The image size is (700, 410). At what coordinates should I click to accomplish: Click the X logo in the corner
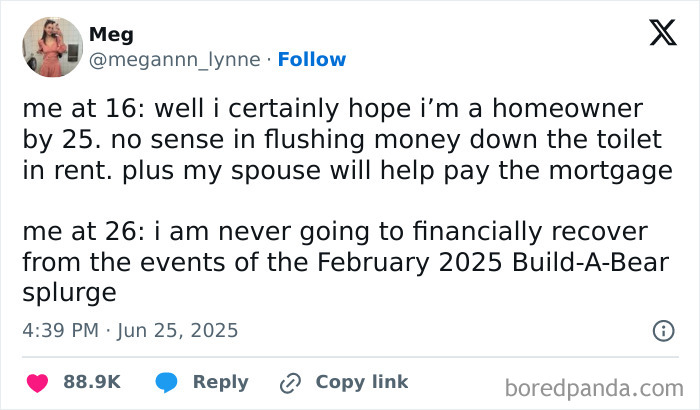(x=663, y=33)
